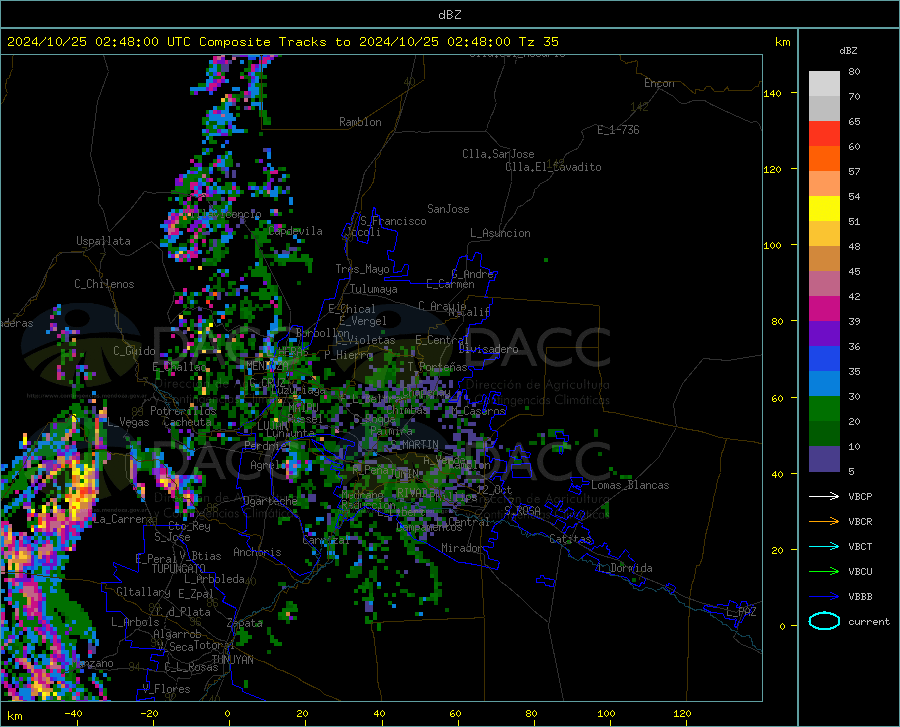
Task: Click the L_Asuncion map label
Action: 500,233
